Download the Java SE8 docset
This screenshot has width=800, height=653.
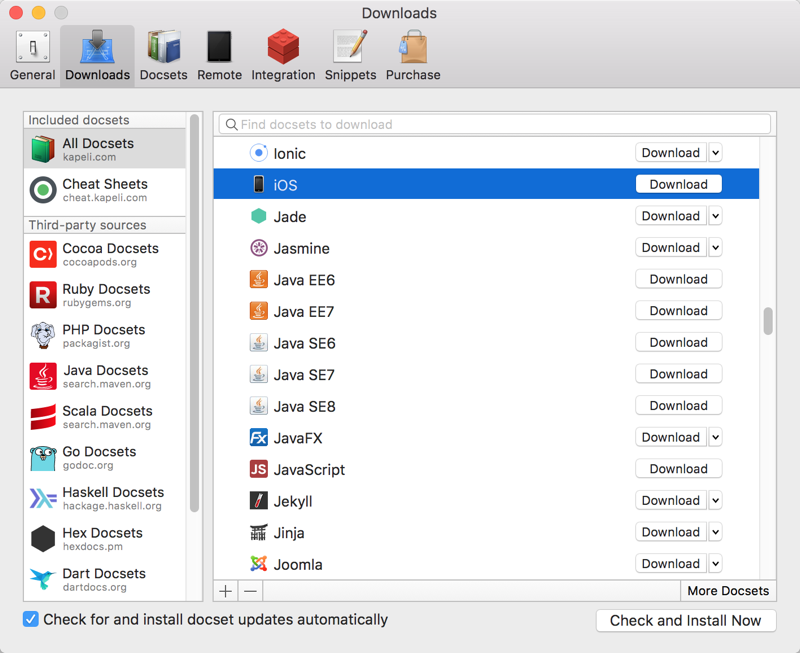[679, 406]
